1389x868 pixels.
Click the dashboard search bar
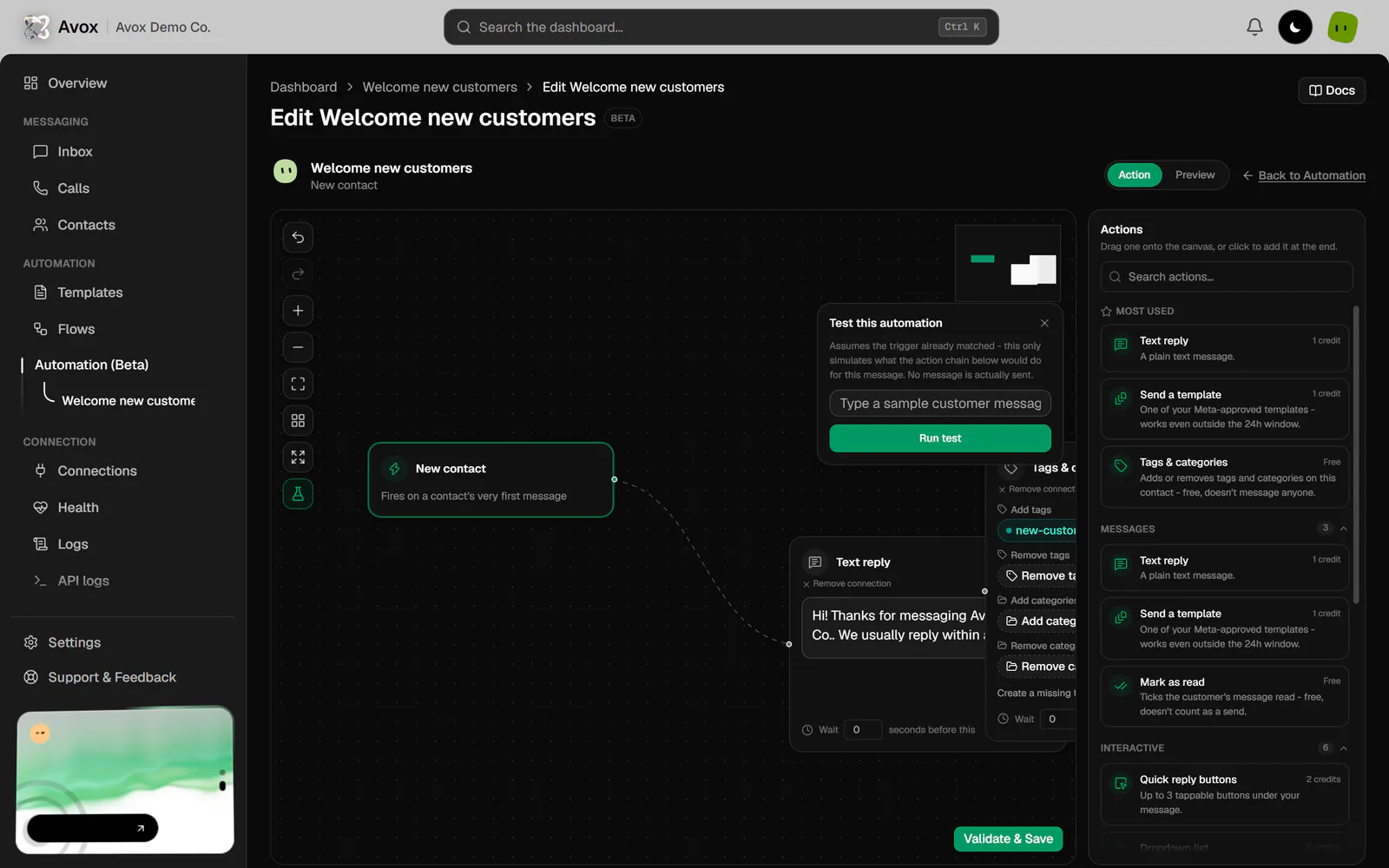(x=721, y=27)
